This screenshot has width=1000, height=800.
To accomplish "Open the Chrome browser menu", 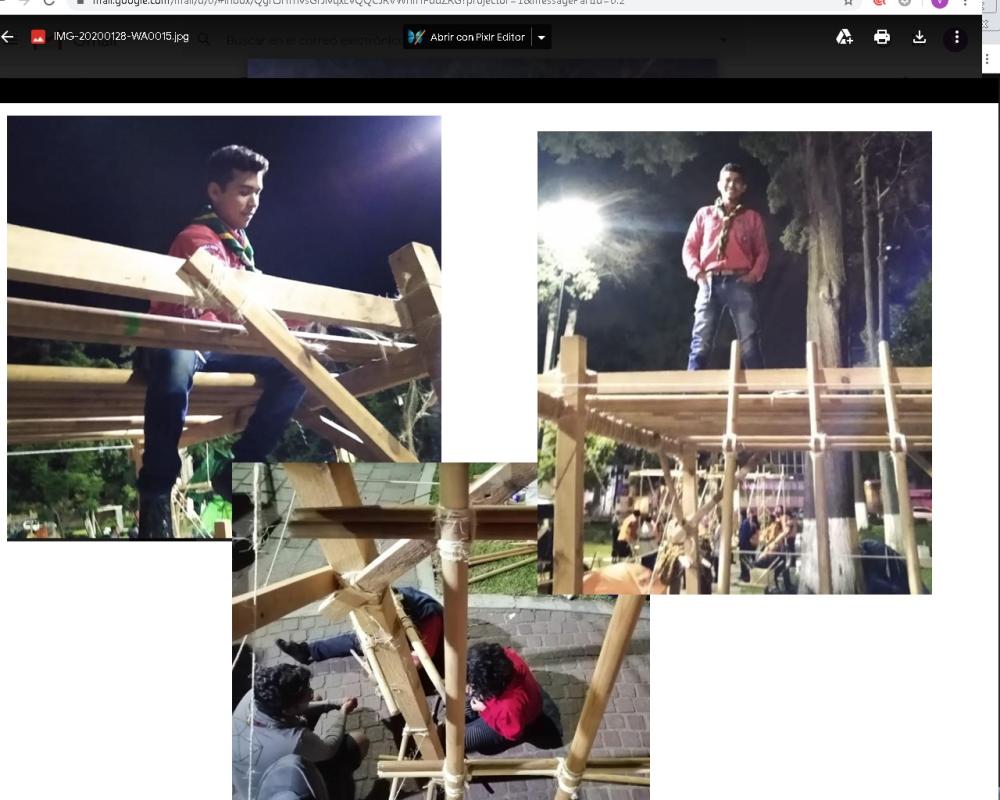I will (x=965, y=3).
